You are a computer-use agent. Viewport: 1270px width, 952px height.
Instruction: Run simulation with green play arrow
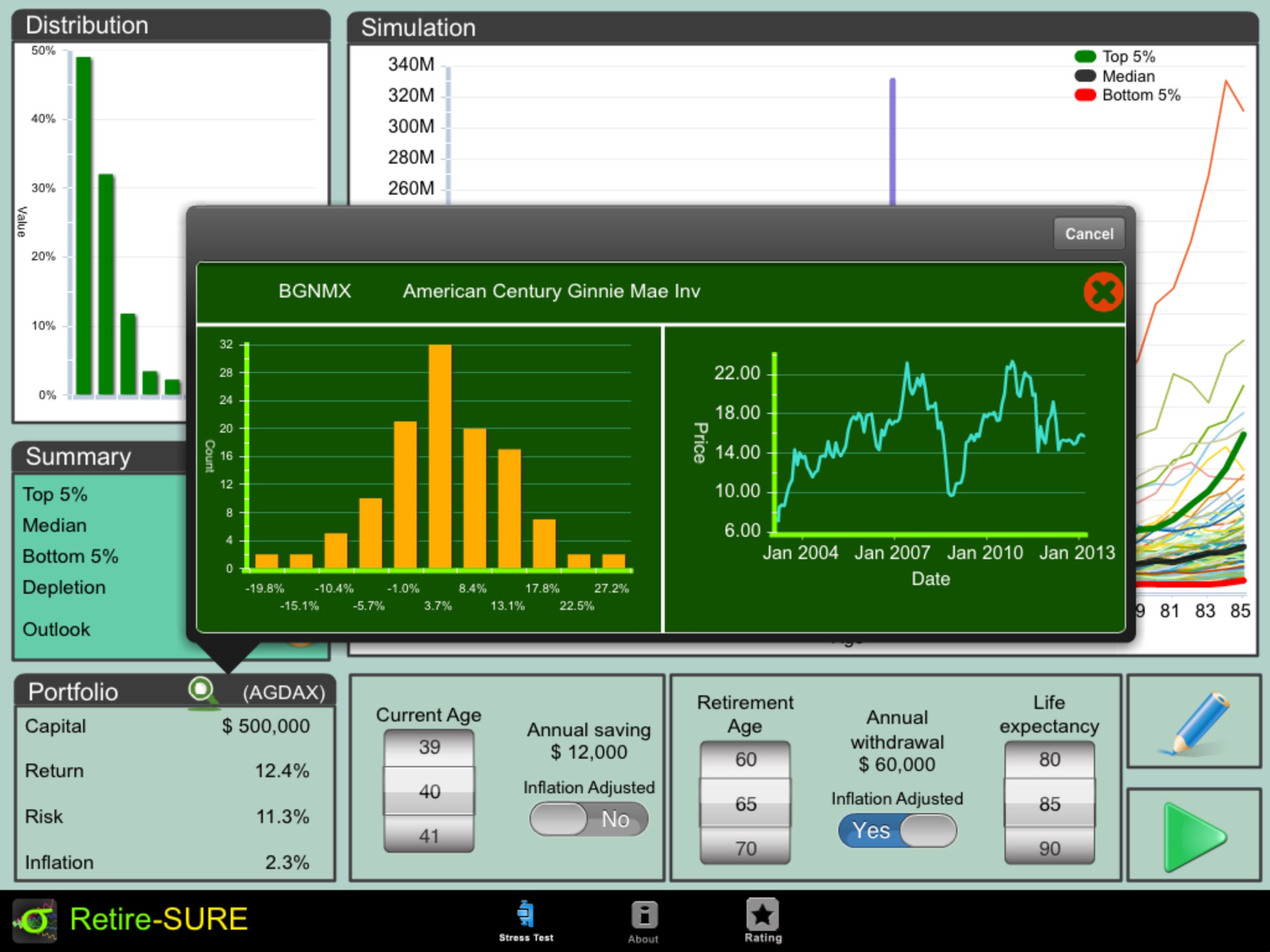pos(1194,835)
